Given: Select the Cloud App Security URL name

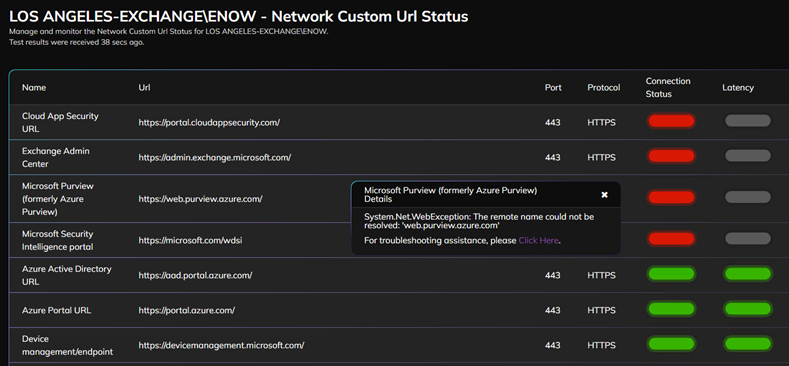Looking at the screenshot, I should 60,122.
